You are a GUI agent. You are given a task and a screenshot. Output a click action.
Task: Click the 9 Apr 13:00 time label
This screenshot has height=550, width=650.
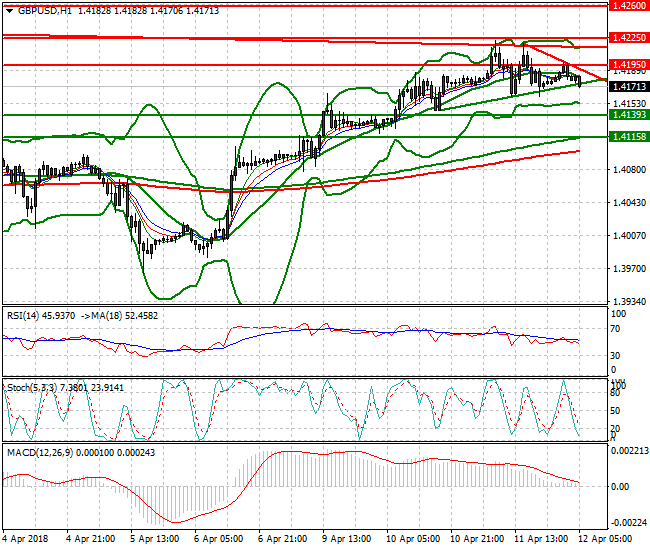(346, 539)
